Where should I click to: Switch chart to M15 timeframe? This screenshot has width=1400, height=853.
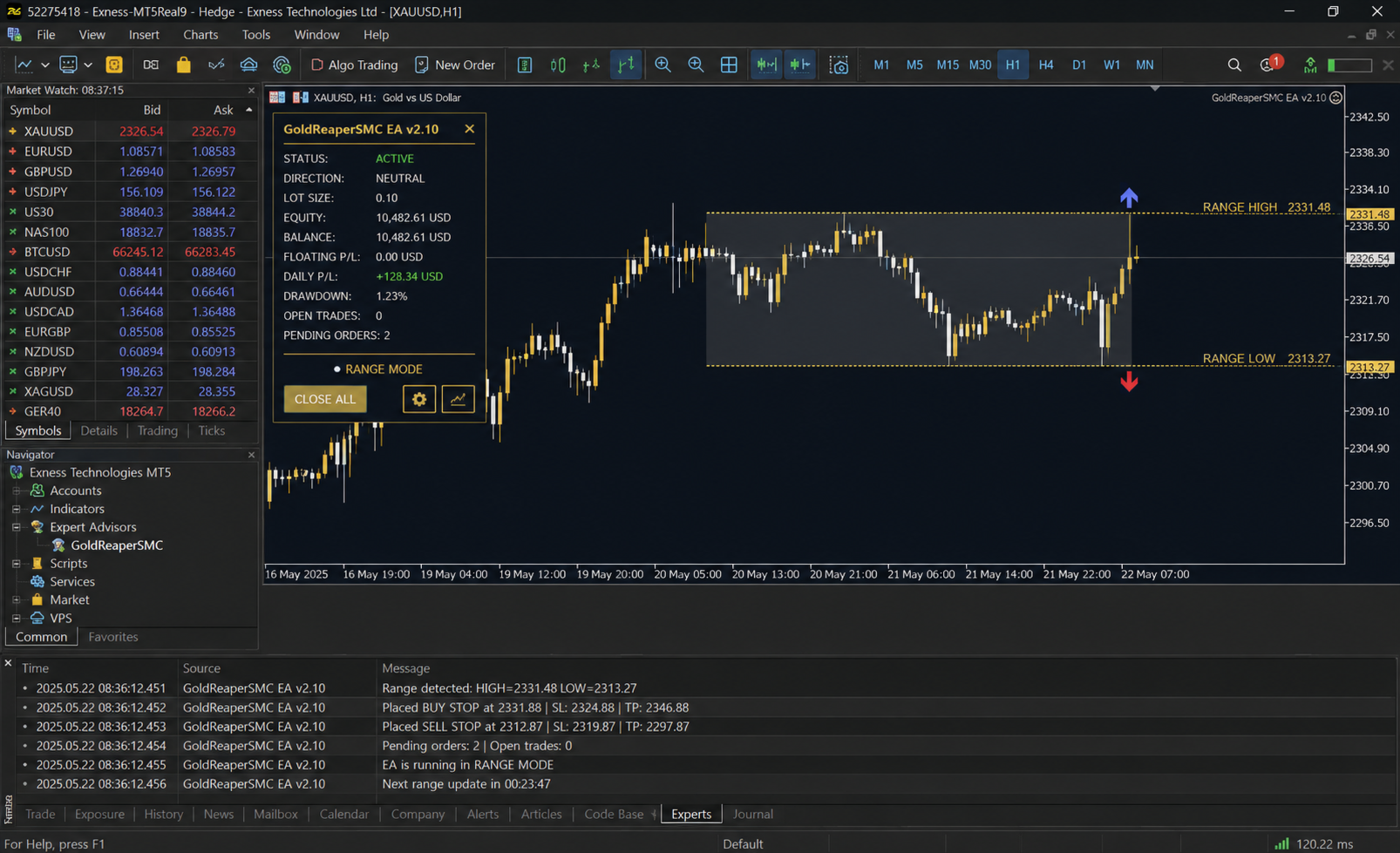pos(948,64)
